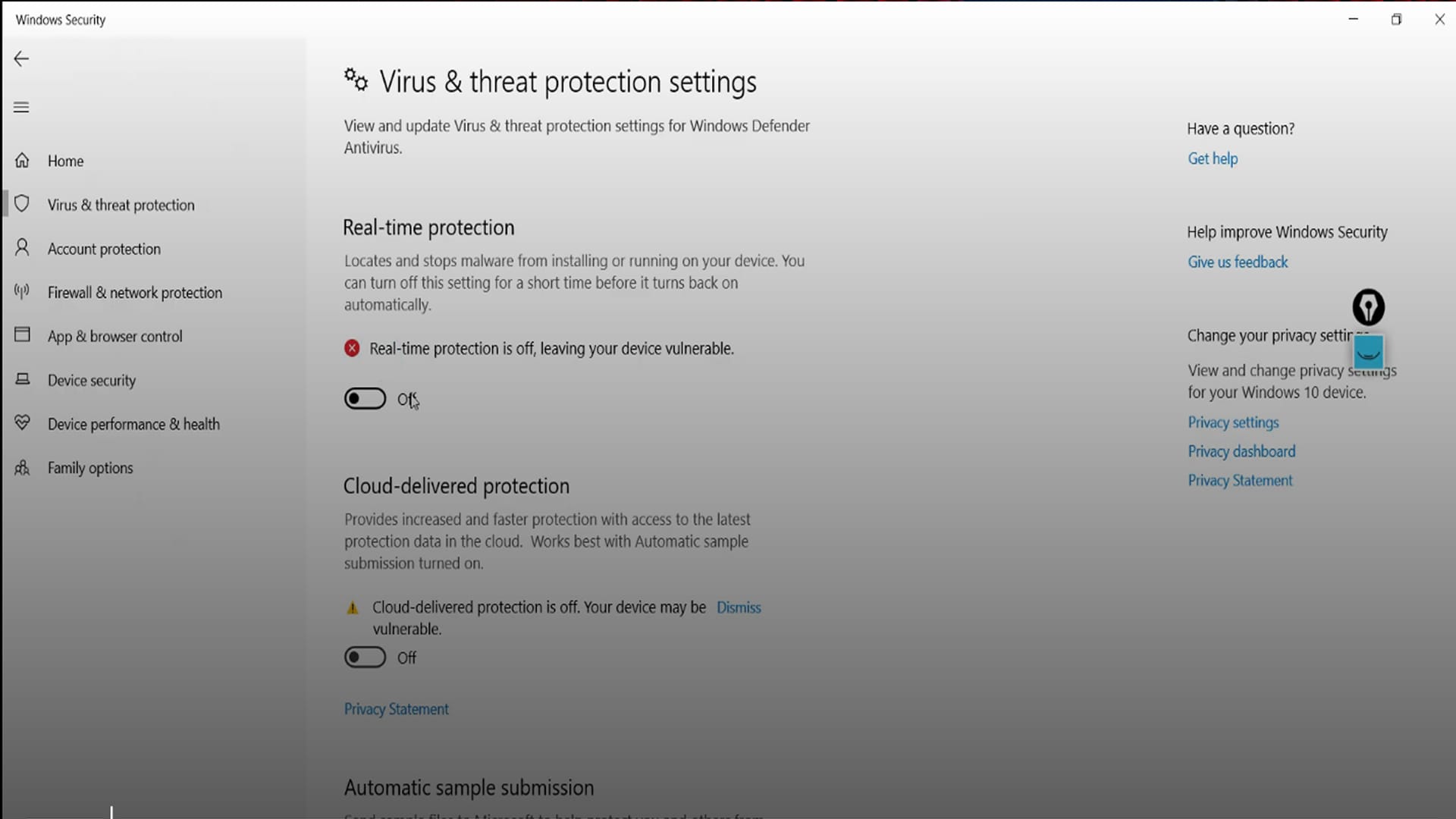Click the Firewall & network protection antenna icon

(22, 291)
